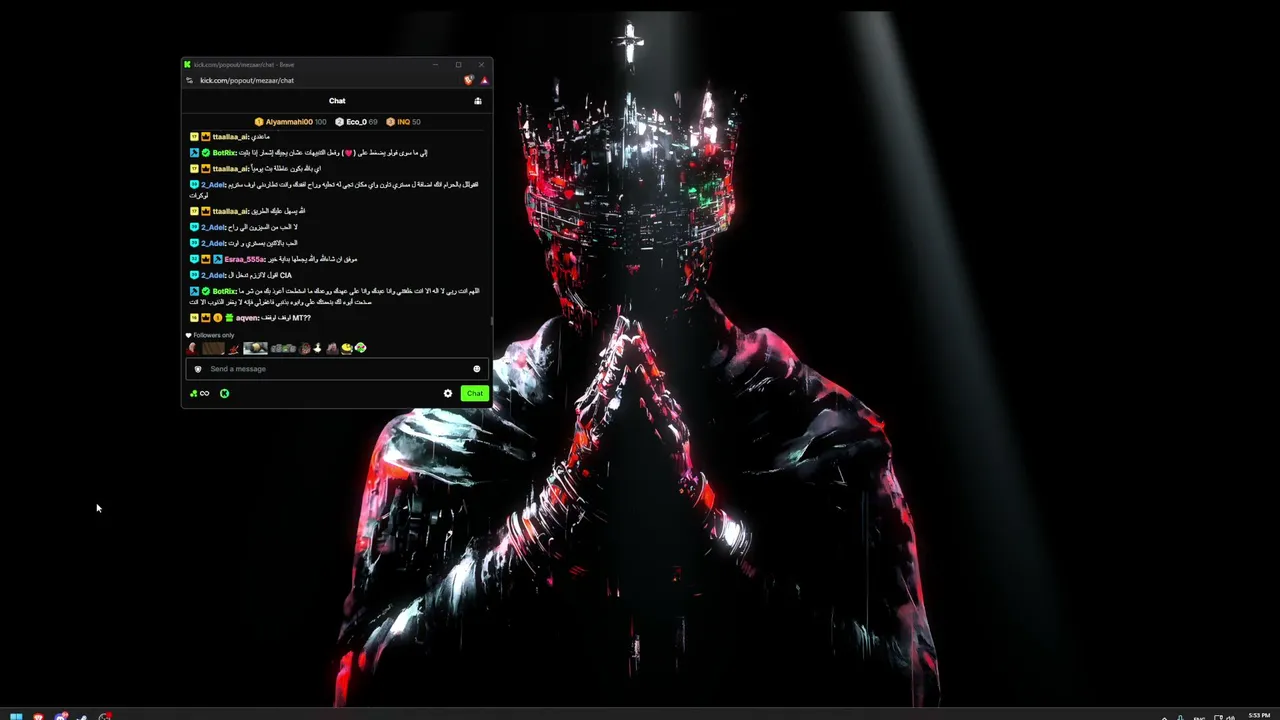Click the verified badge on the last BotRix message

205,291
